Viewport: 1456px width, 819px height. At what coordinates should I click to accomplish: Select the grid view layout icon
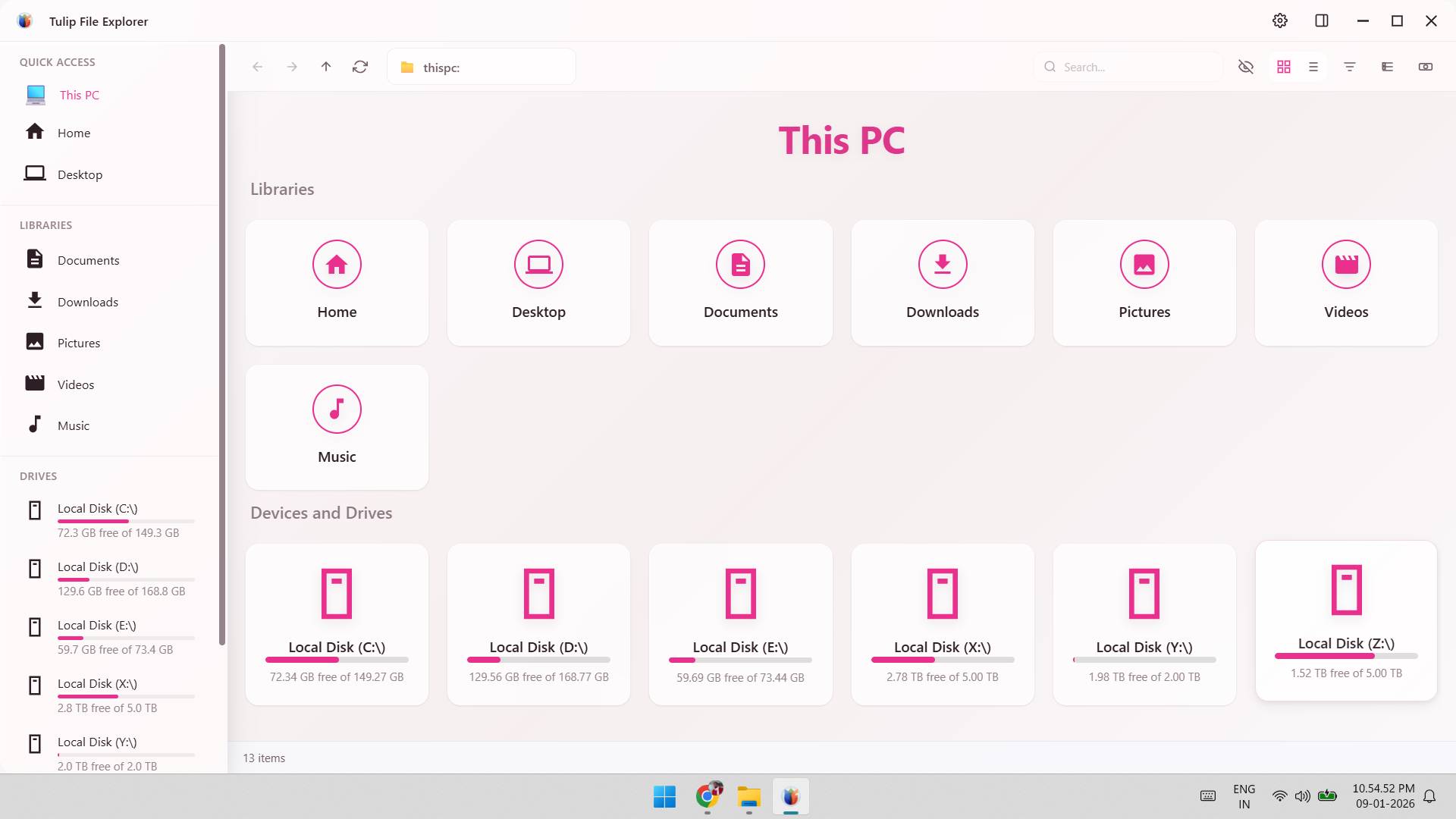[x=1284, y=67]
